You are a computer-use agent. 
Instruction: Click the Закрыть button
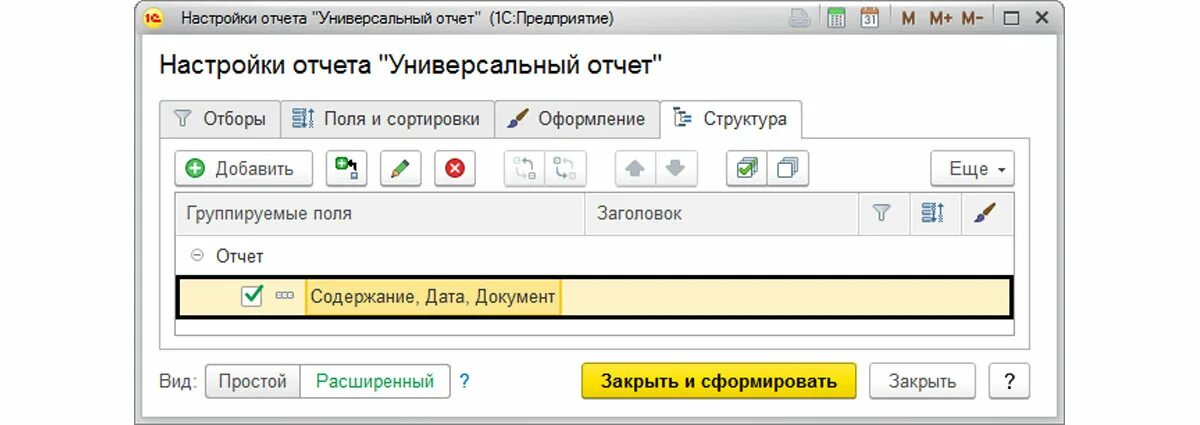pyautogui.click(x=922, y=381)
